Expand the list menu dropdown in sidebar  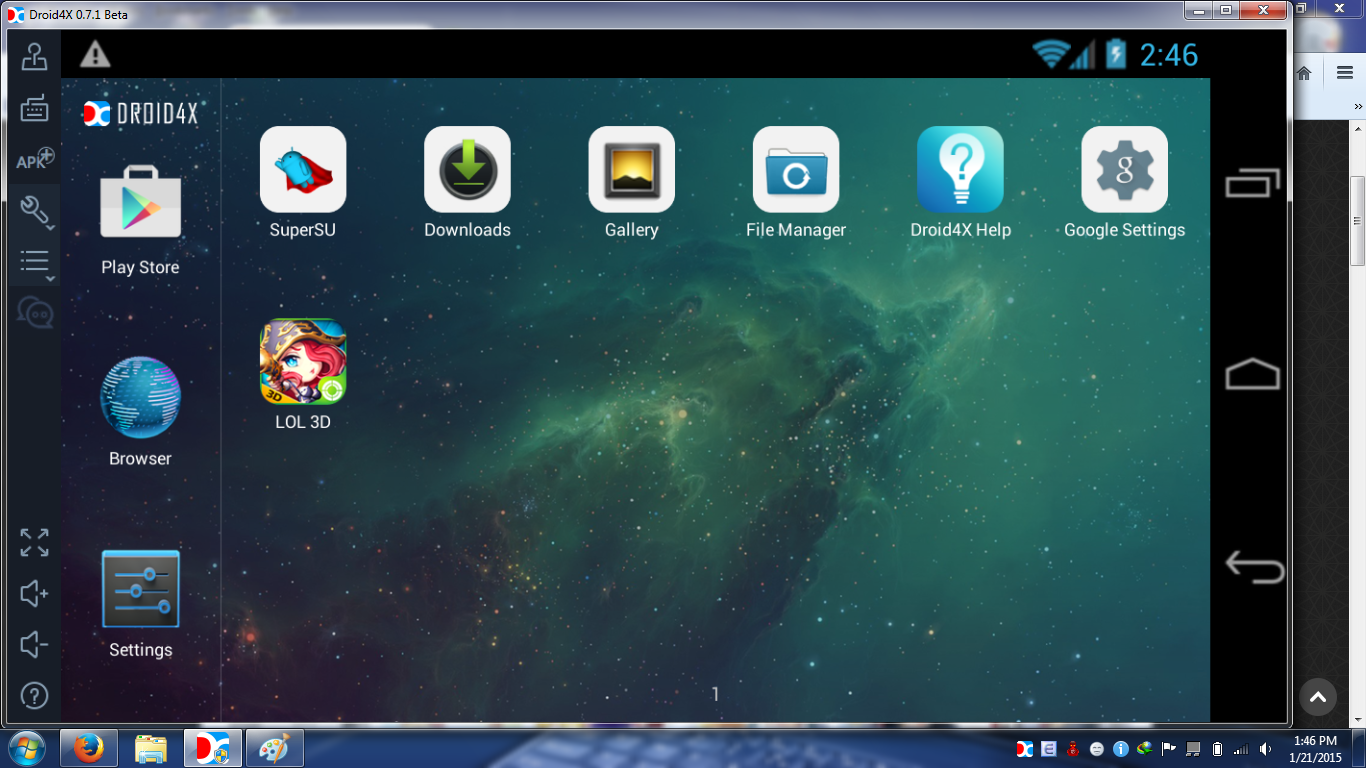coord(36,263)
